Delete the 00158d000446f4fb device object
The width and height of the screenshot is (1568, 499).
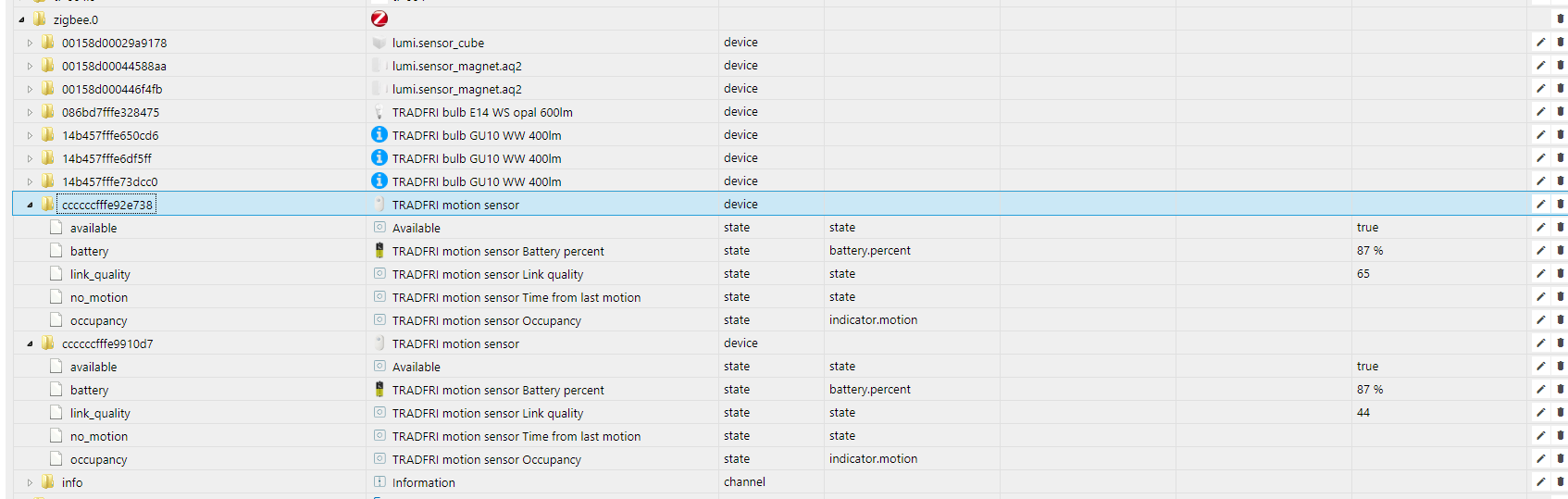tap(1561, 88)
